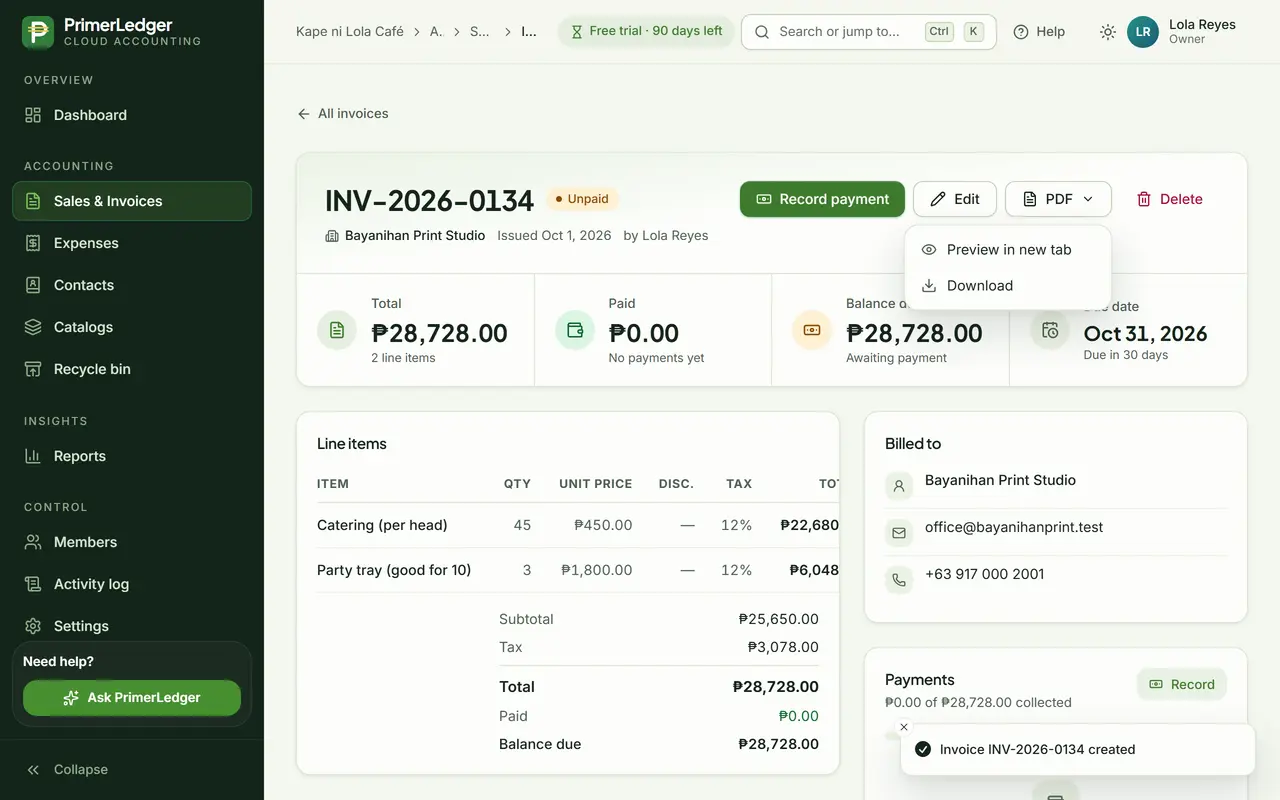Click the LR user avatar
Viewport: 1280px width, 800px height.
pyautogui.click(x=1143, y=32)
